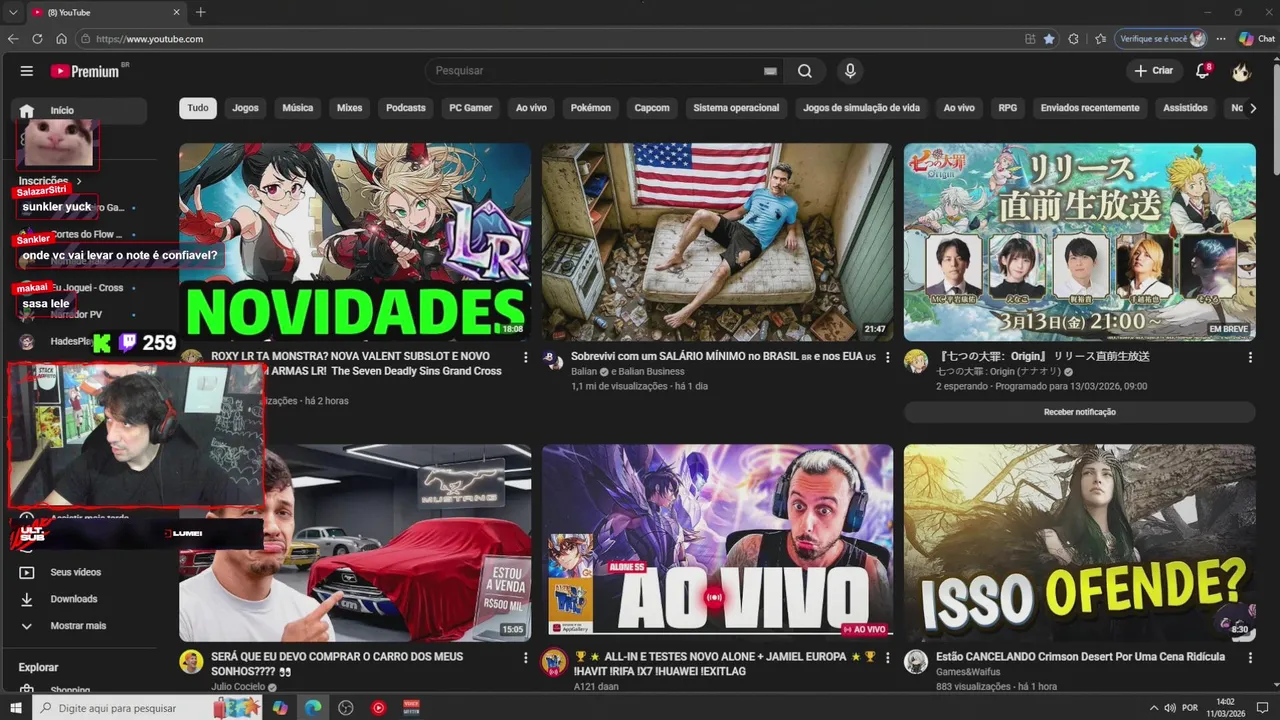Click the Receber notificação button
The image size is (1280, 720).
tap(1079, 412)
